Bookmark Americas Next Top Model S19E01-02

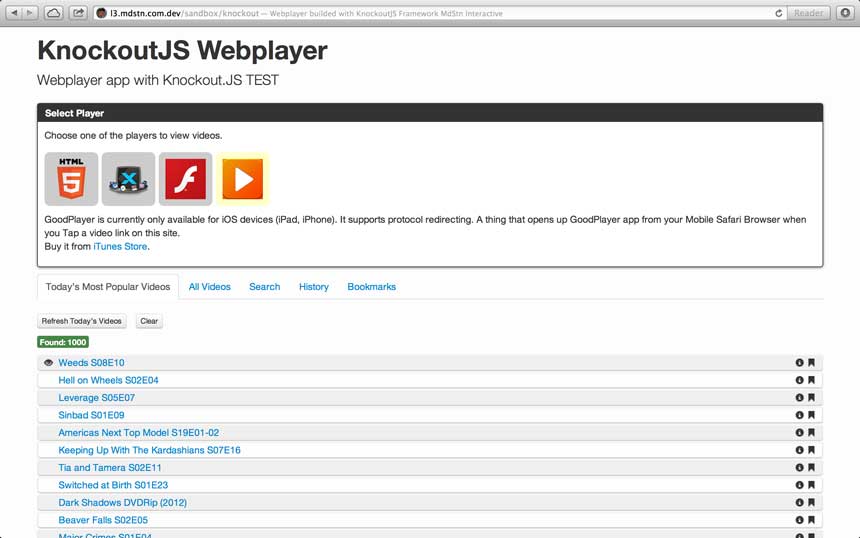tap(811, 433)
